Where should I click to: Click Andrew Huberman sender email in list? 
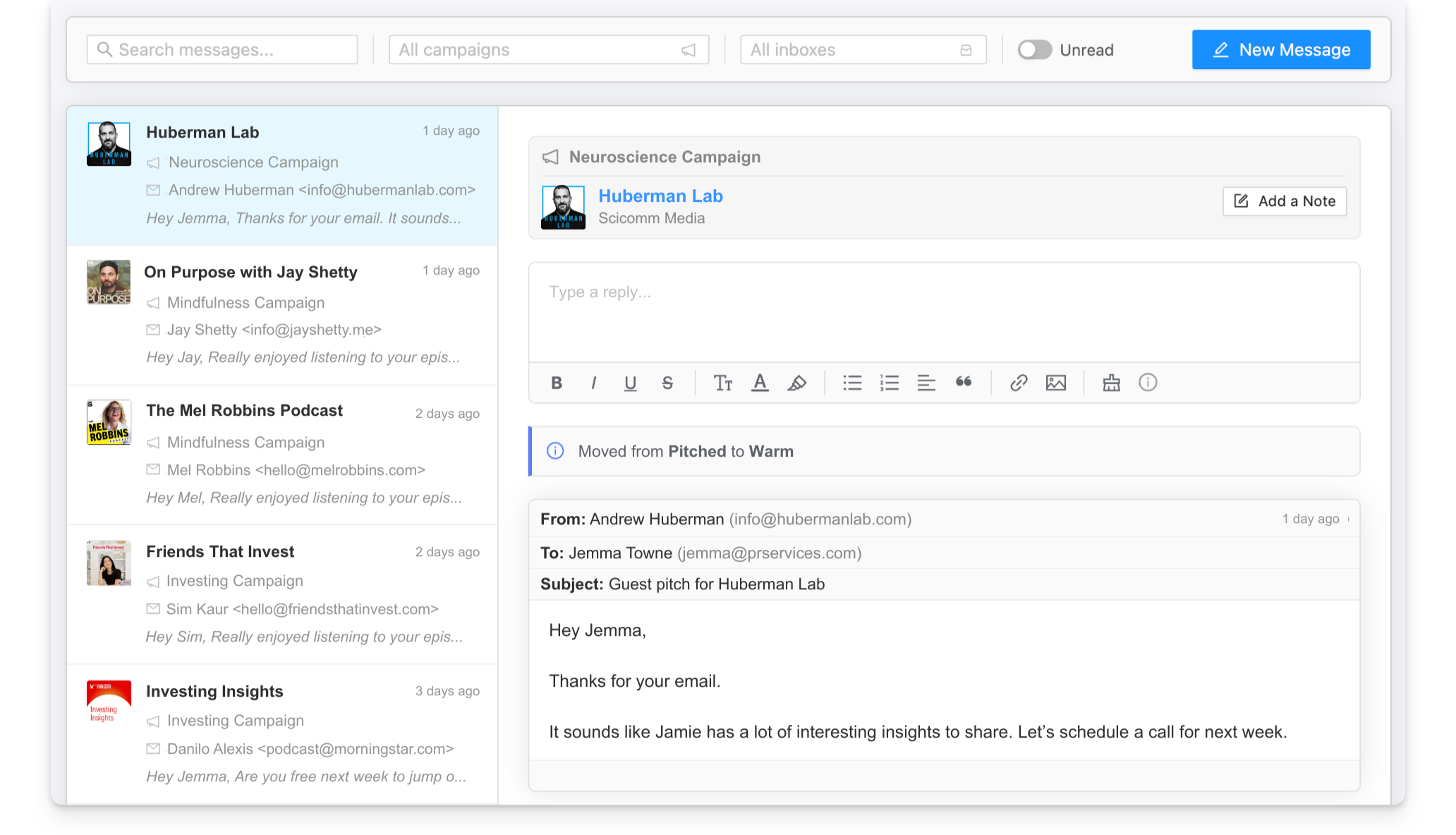[x=322, y=190]
